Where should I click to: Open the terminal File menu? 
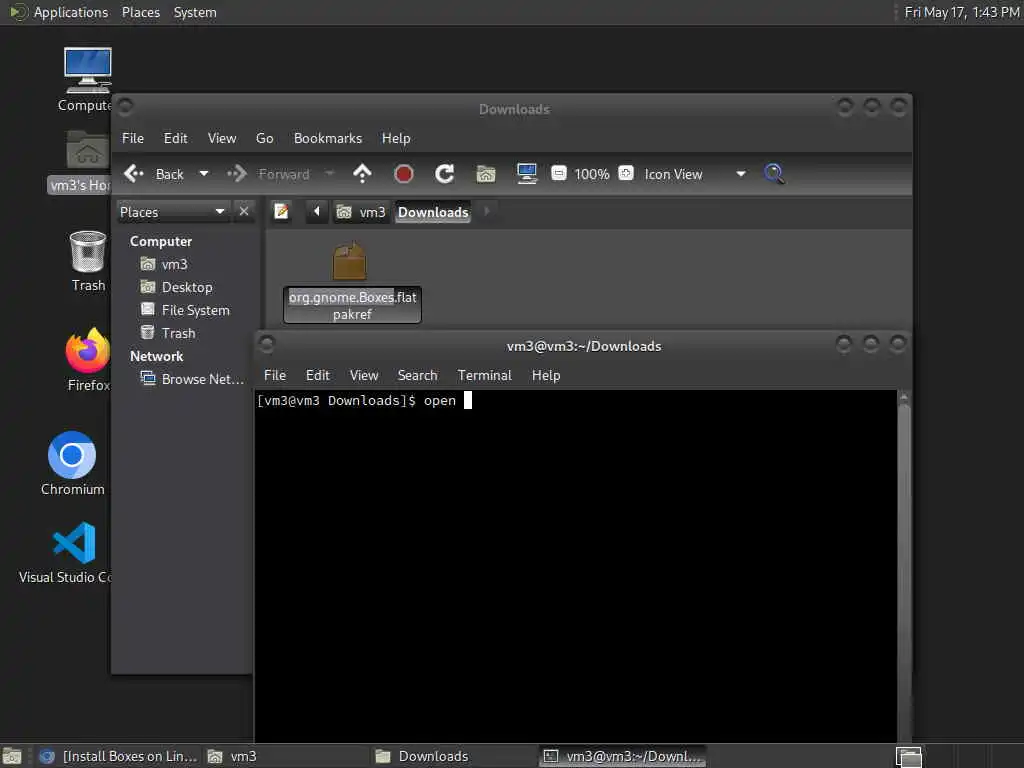274,376
